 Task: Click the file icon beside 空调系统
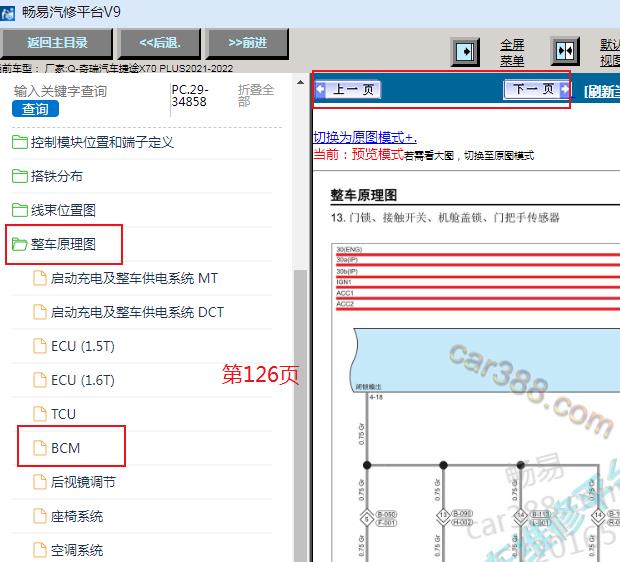point(40,550)
